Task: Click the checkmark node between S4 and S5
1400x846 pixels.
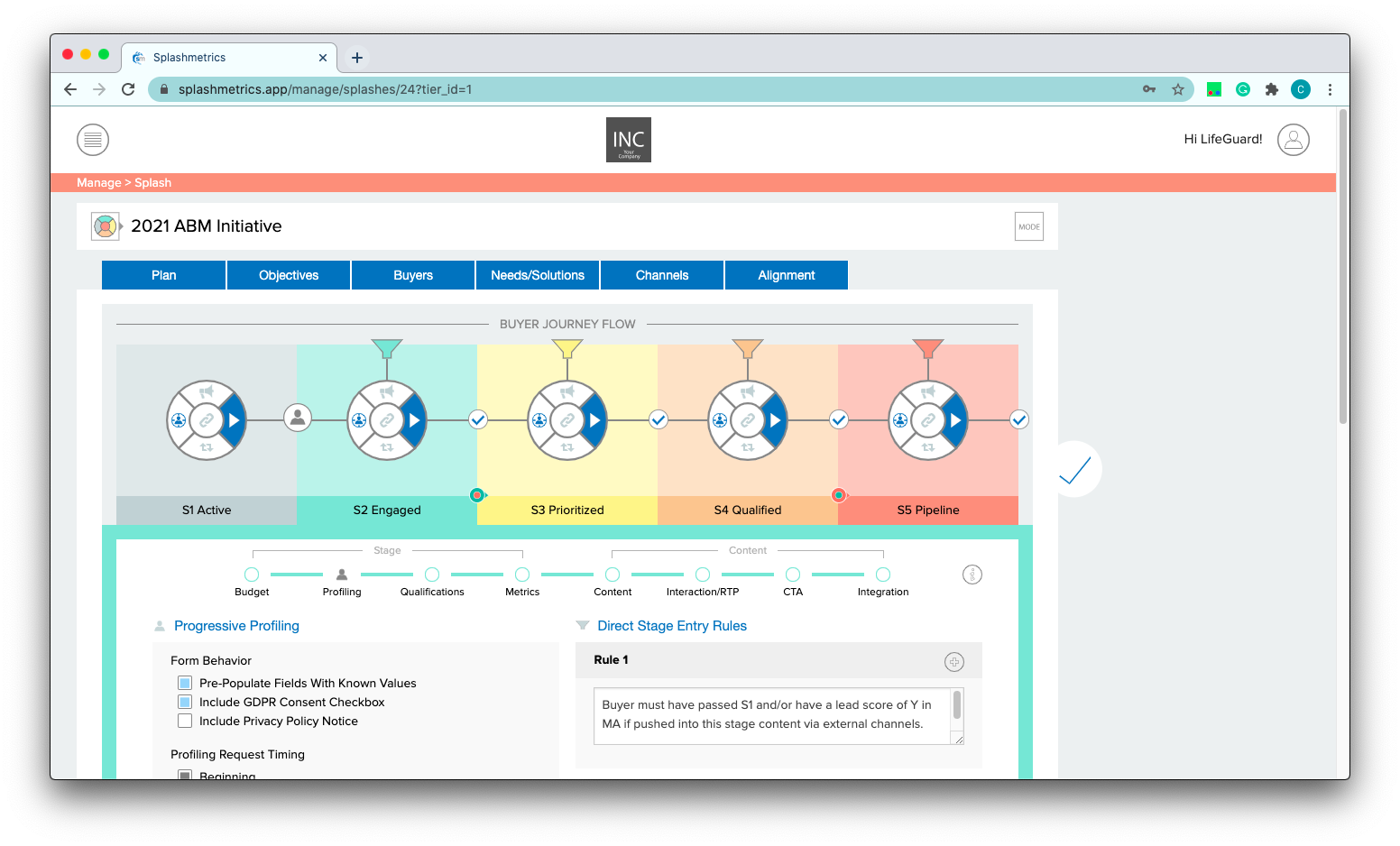Action: pyautogui.click(x=839, y=419)
